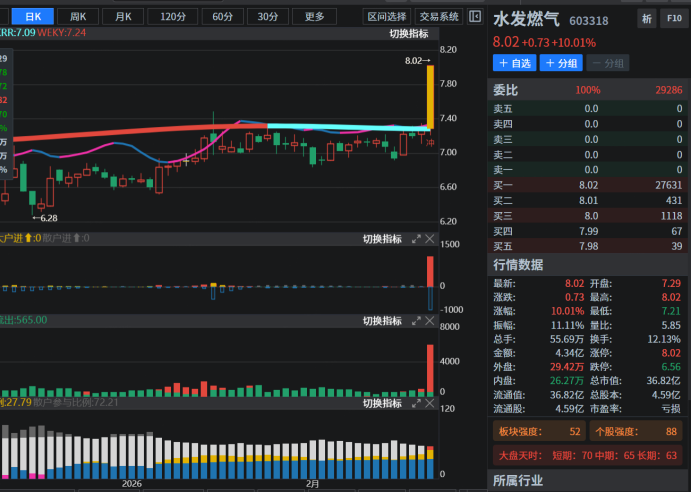This screenshot has width=692, height=492.
Task: Click the blue 分组 add-group button
Action: click(x=561, y=63)
